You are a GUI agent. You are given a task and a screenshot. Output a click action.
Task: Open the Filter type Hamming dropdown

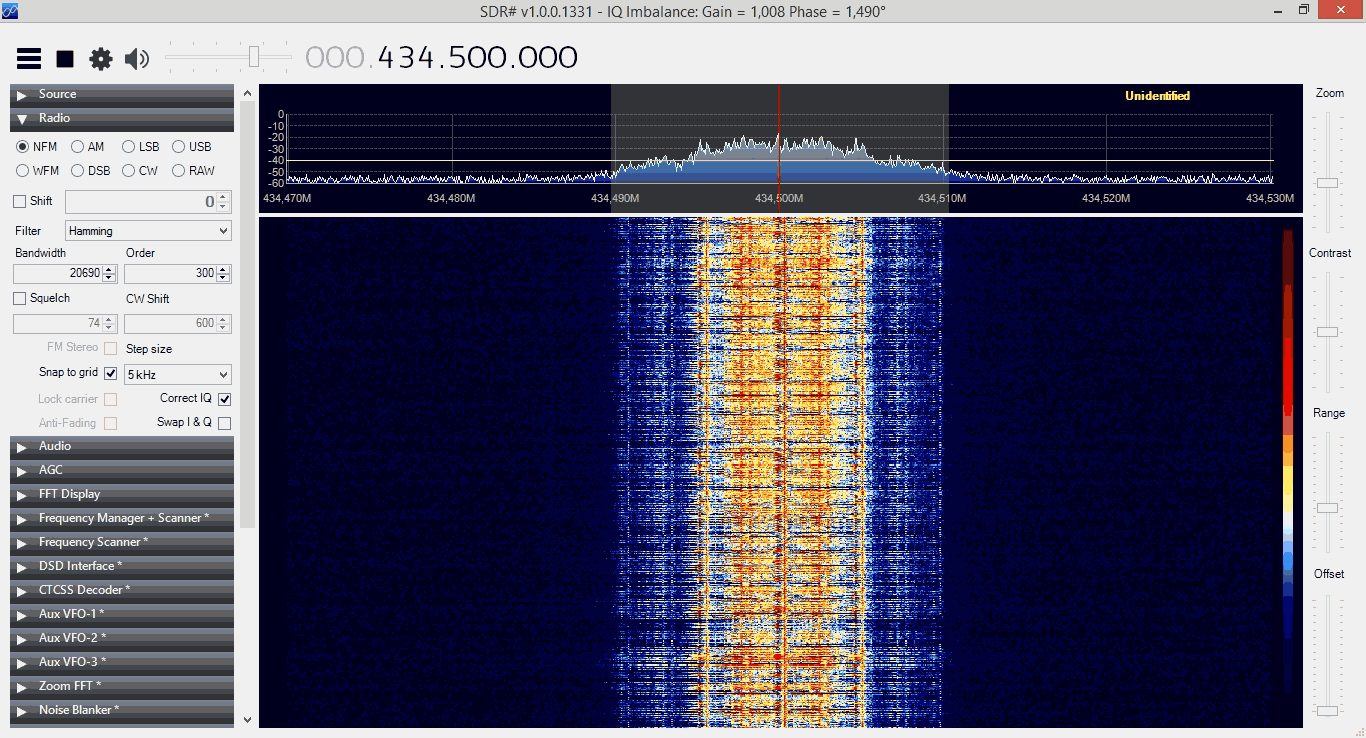(x=148, y=231)
